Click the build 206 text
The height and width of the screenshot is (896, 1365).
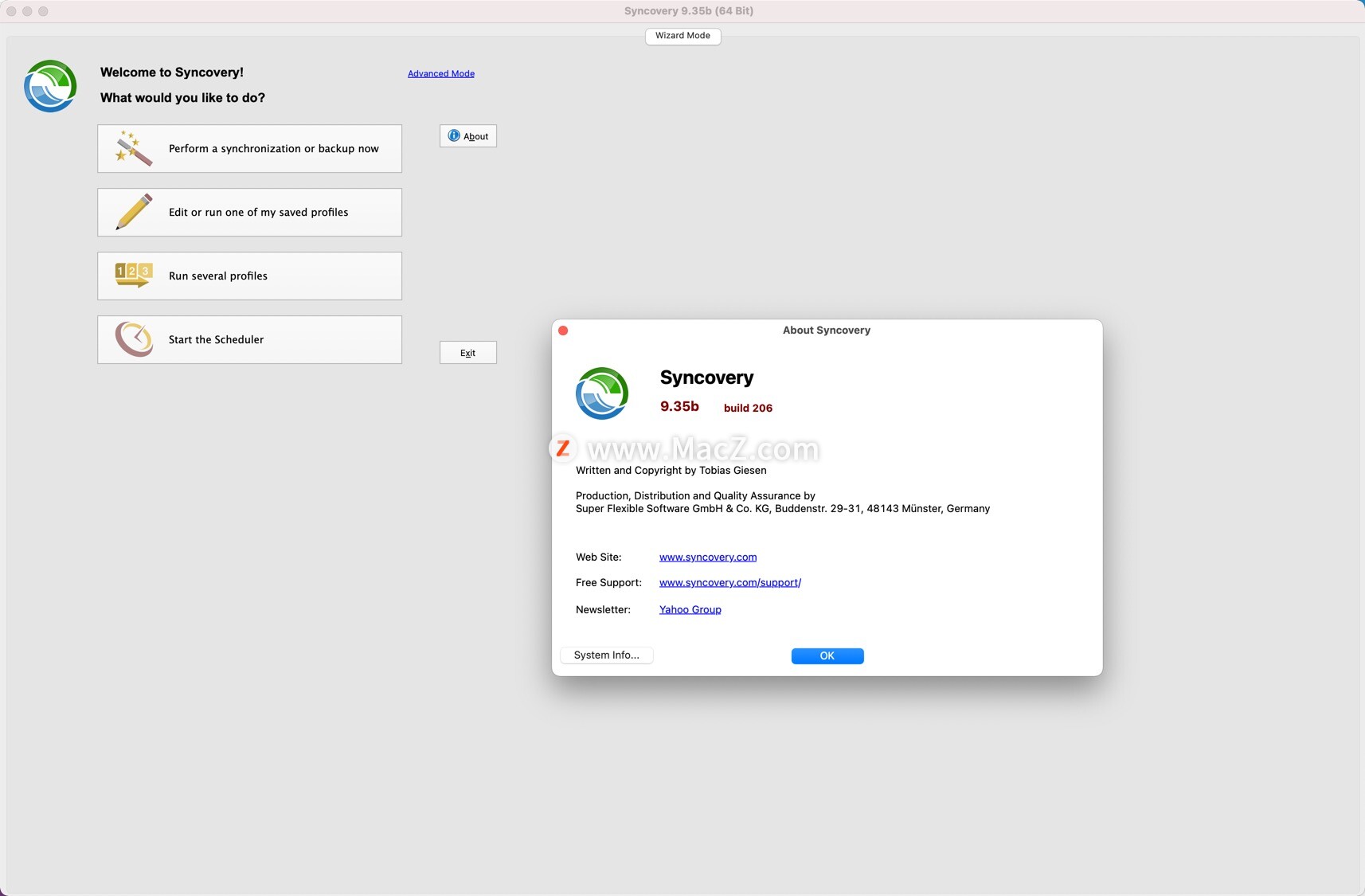click(x=748, y=408)
